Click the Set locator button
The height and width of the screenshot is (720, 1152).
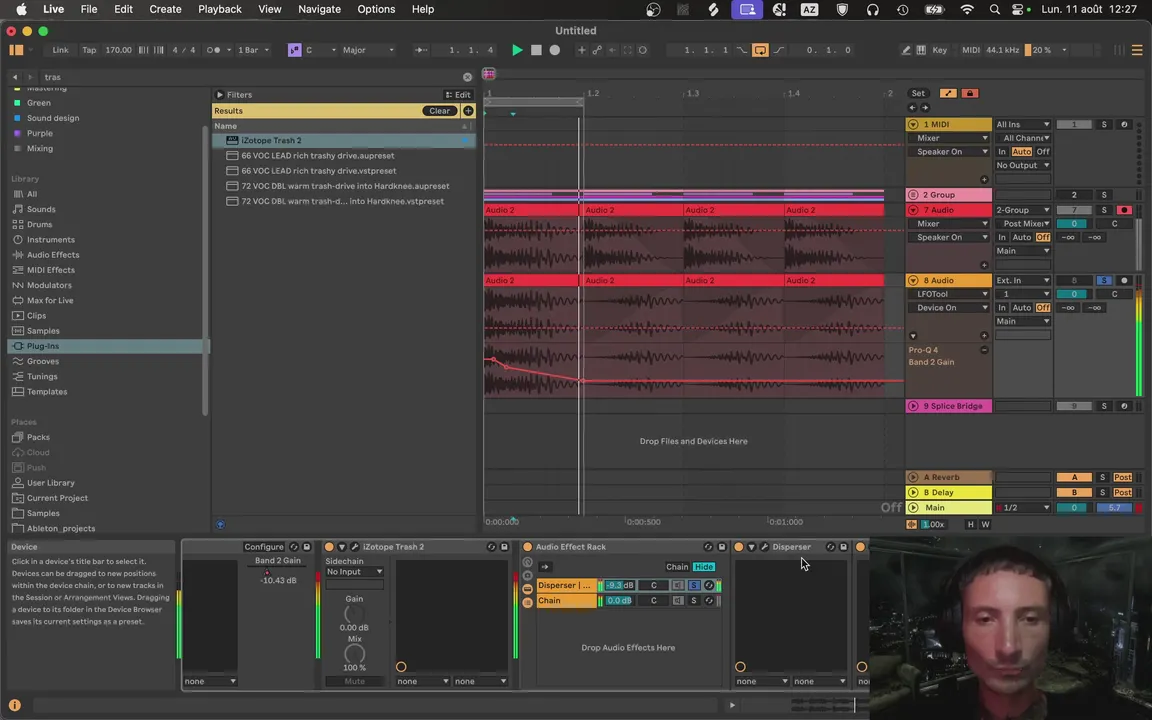pyautogui.click(x=918, y=93)
